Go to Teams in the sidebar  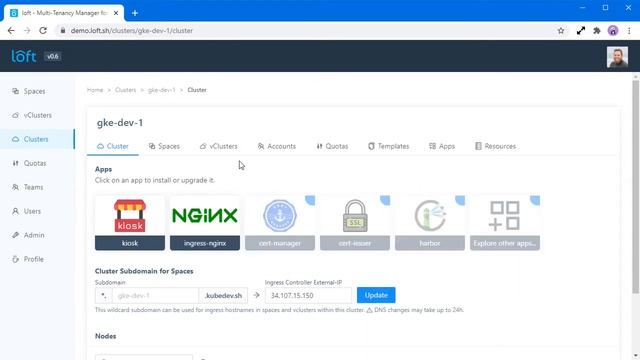(33, 187)
